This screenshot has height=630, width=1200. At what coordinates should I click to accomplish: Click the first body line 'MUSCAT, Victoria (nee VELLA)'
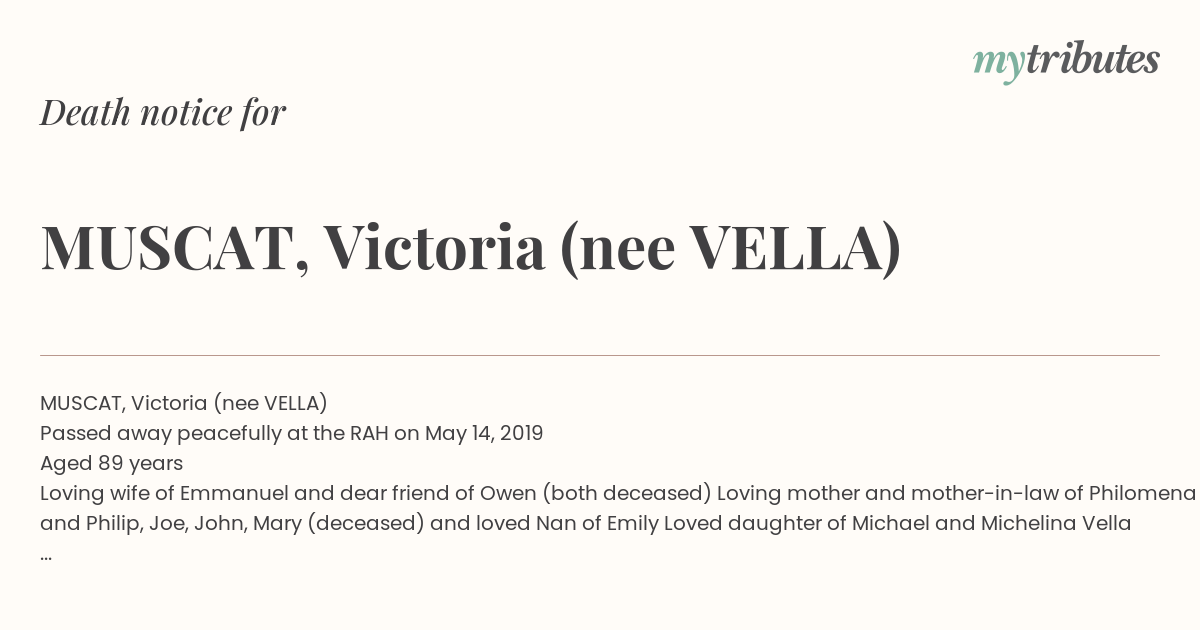coord(184,403)
